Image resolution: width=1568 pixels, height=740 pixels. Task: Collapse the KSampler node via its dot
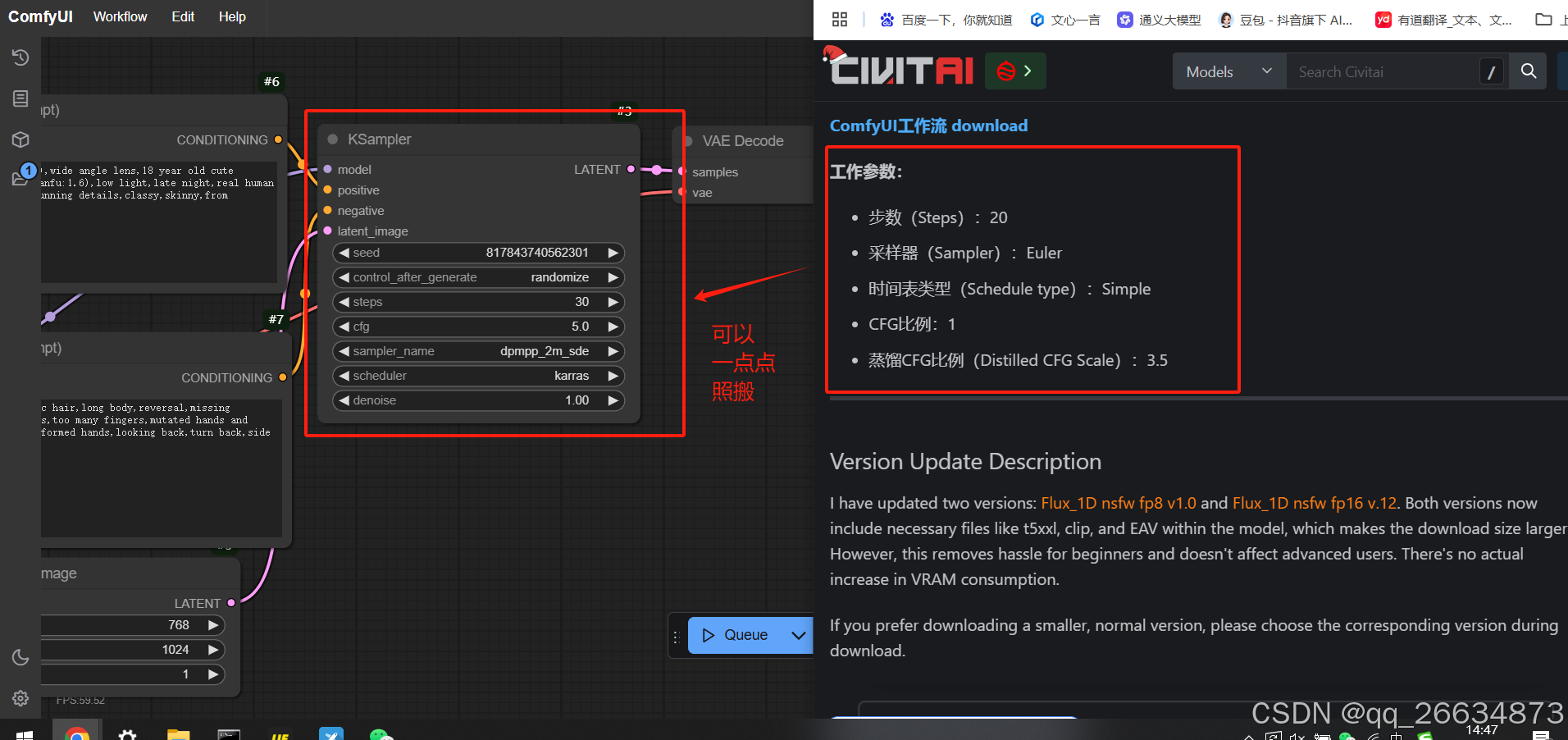332,139
